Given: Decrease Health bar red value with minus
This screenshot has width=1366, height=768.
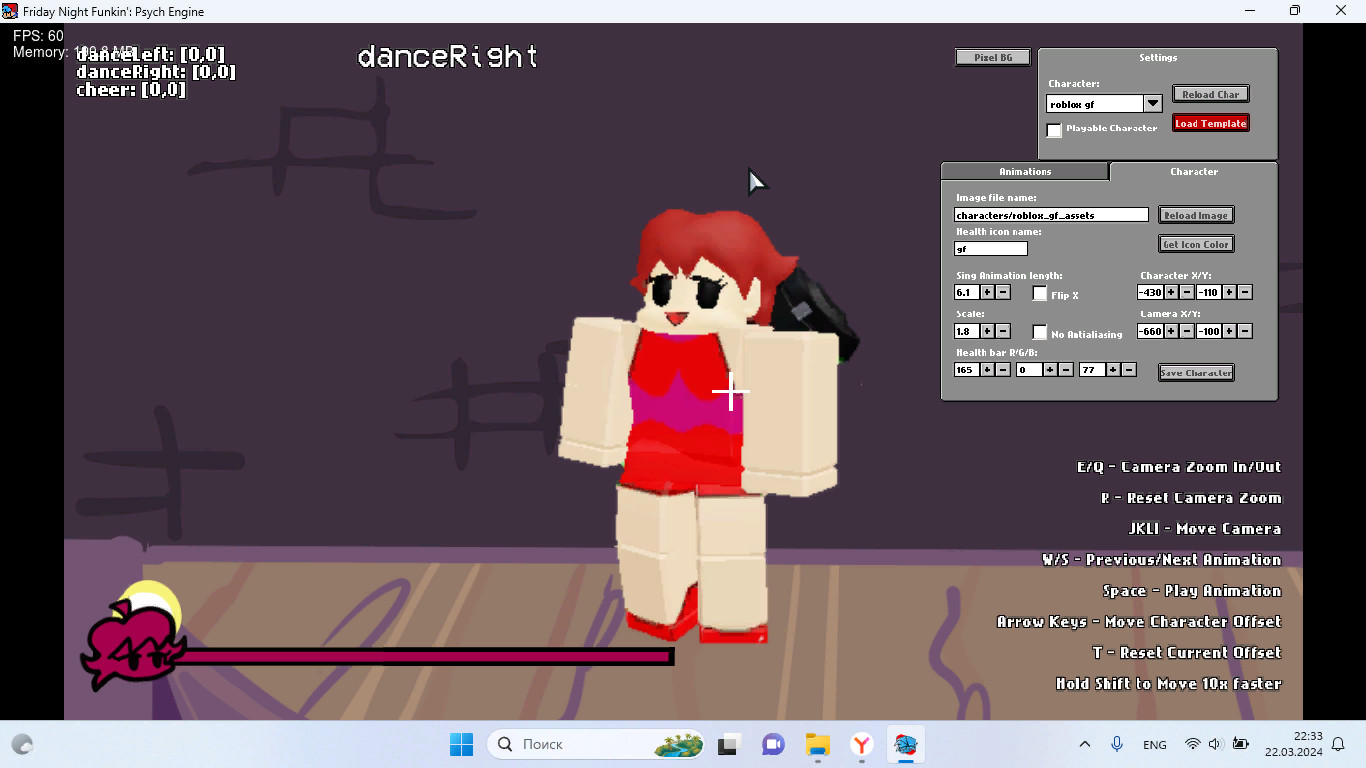Looking at the screenshot, I should (x=1003, y=369).
